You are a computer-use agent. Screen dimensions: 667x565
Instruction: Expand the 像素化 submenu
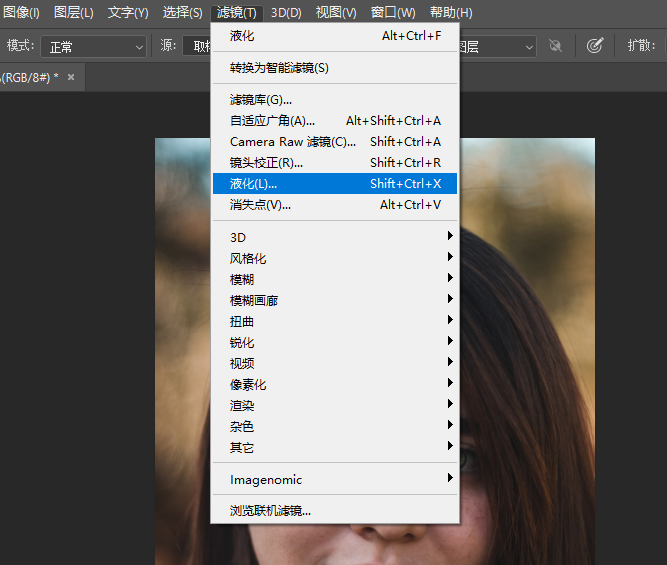pos(335,384)
